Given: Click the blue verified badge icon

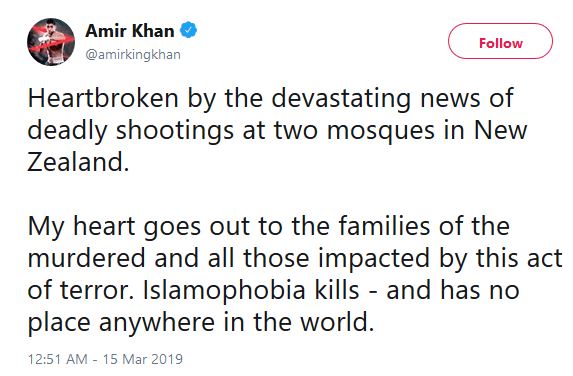Looking at the screenshot, I should click(x=189, y=30).
